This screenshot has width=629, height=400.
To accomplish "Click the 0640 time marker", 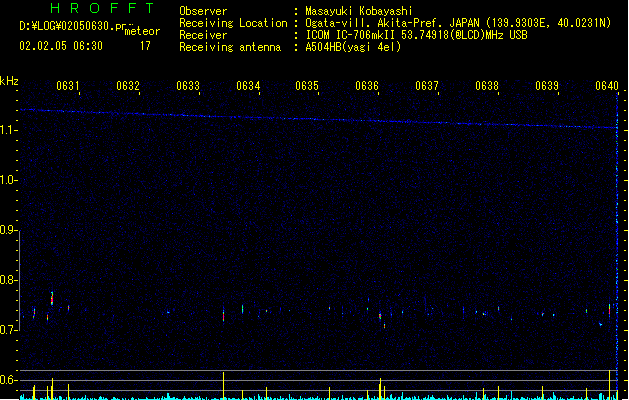I will (x=607, y=86).
